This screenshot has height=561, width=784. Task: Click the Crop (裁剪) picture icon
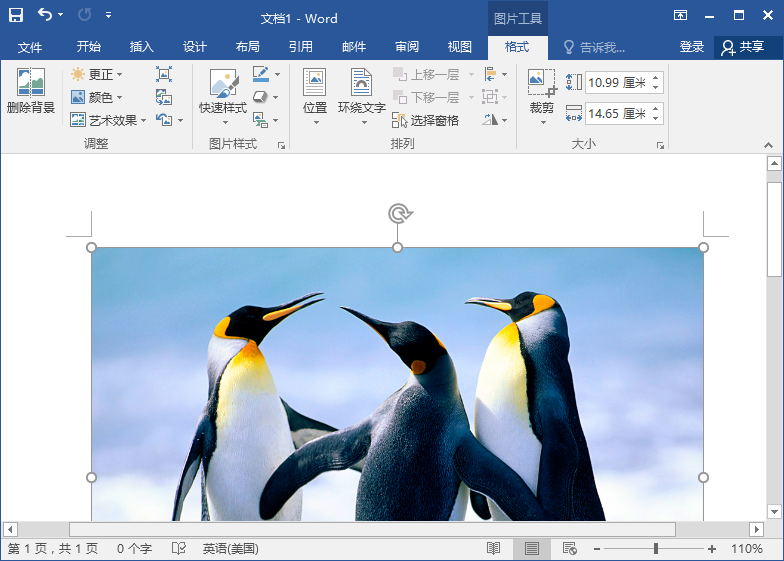541,83
